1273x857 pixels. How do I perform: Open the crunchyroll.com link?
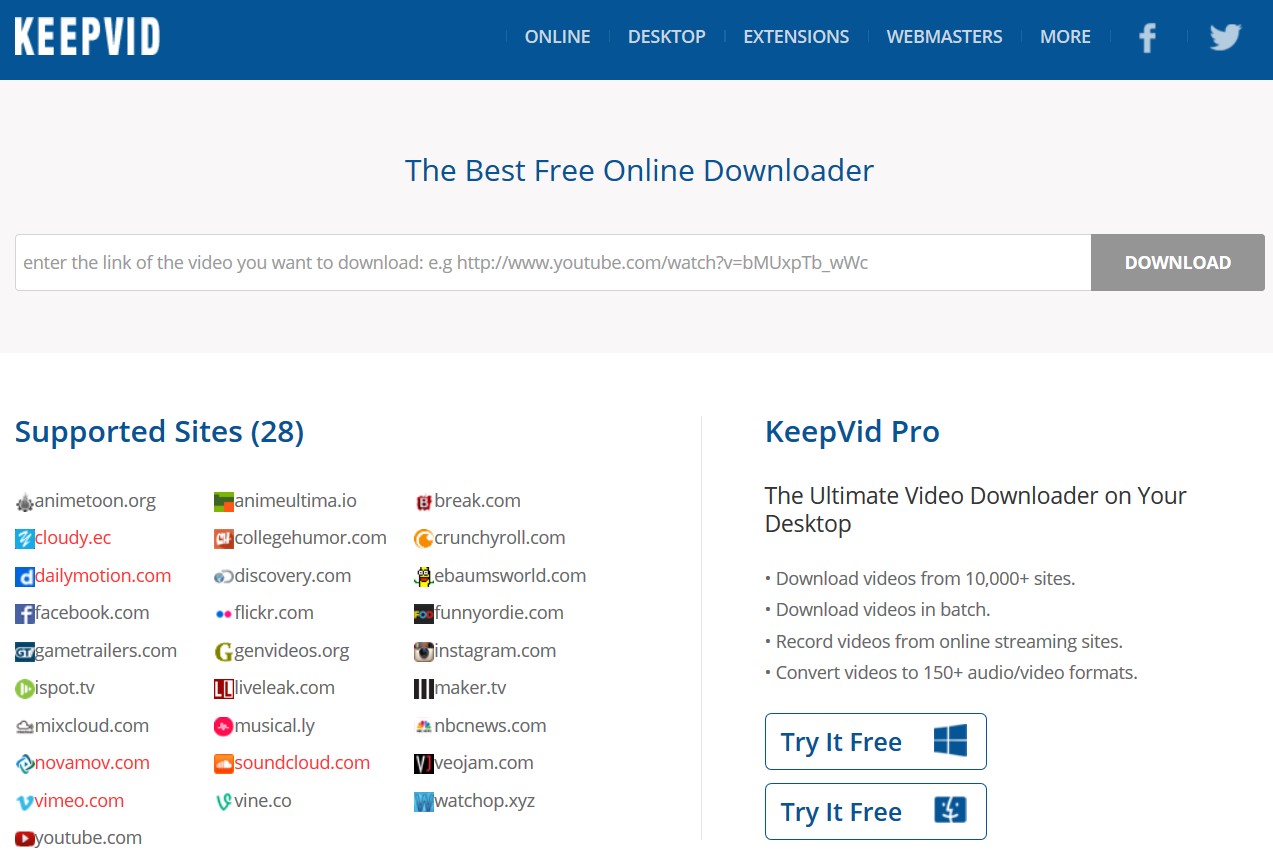click(x=500, y=538)
